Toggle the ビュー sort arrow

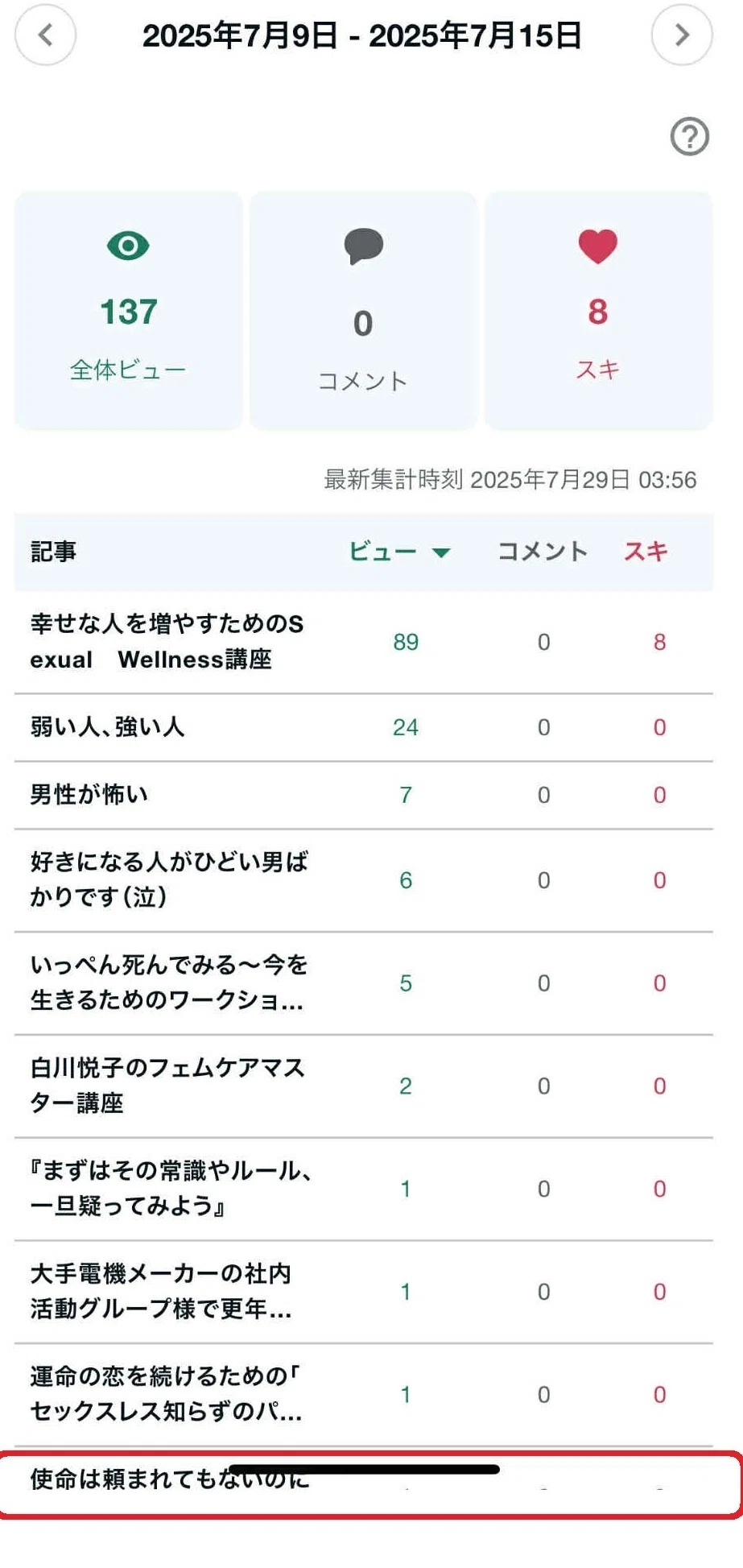point(440,552)
